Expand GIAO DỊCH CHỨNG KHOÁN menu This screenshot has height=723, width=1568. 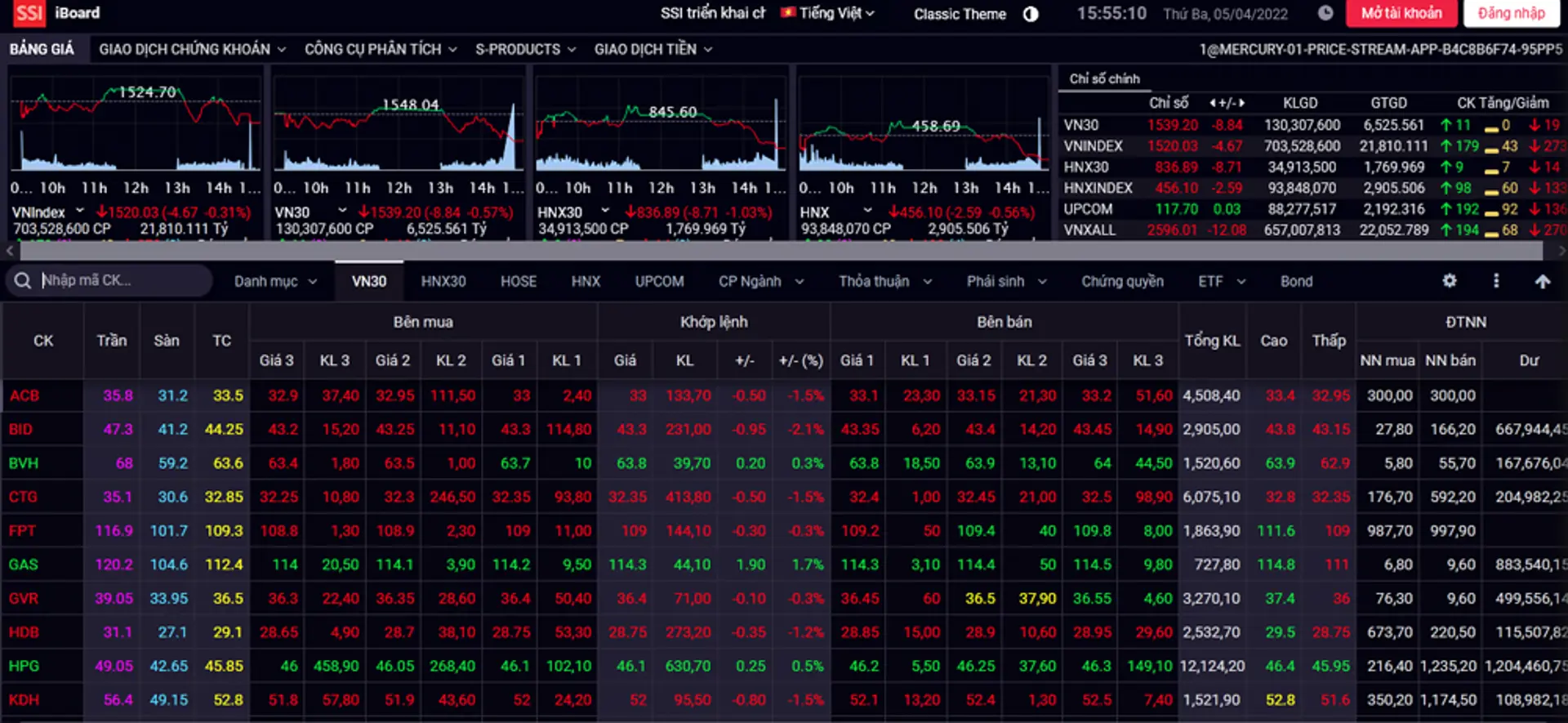tap(193, 49)
